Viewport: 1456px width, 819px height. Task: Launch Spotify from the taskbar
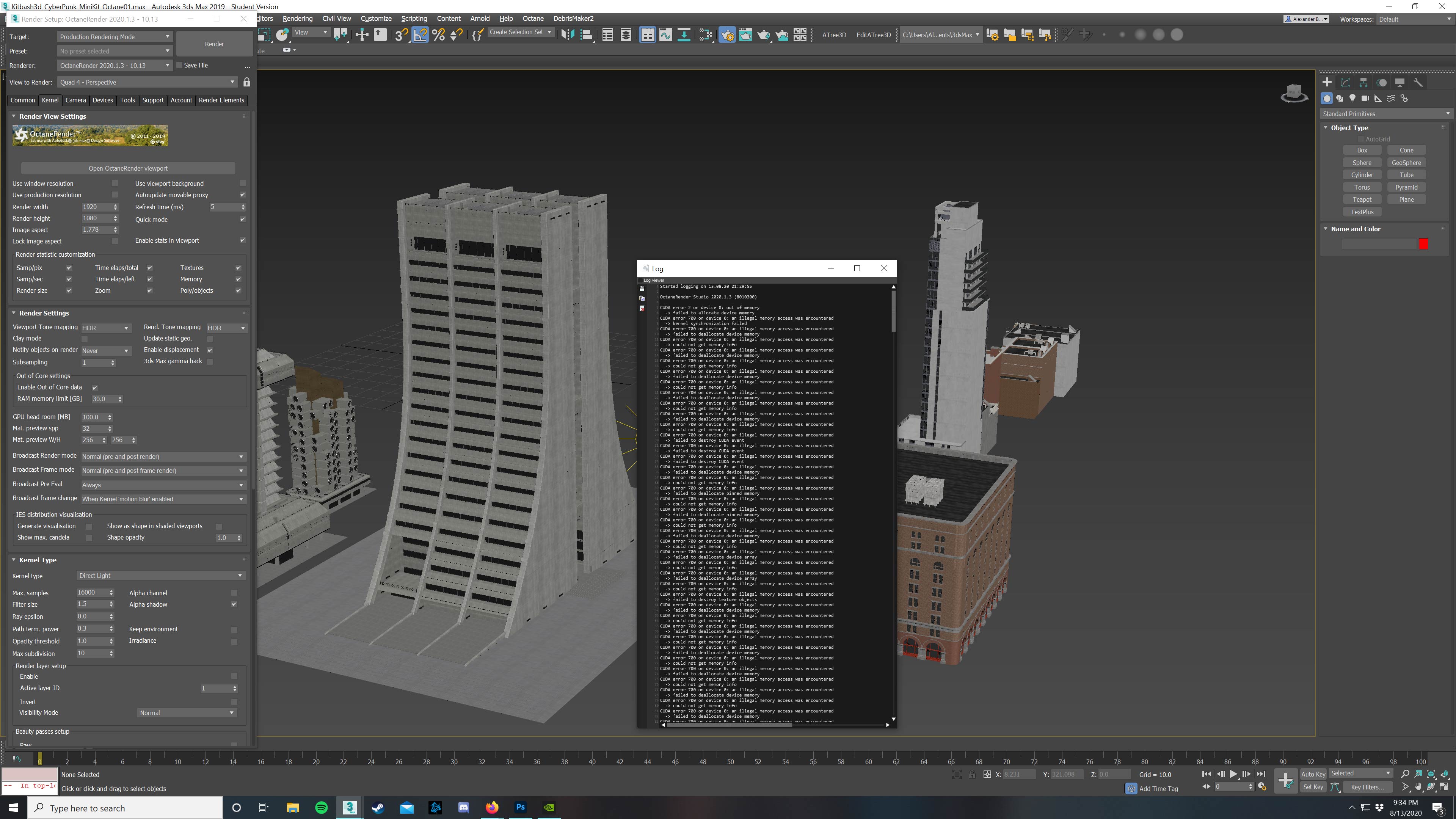(321, 807)
